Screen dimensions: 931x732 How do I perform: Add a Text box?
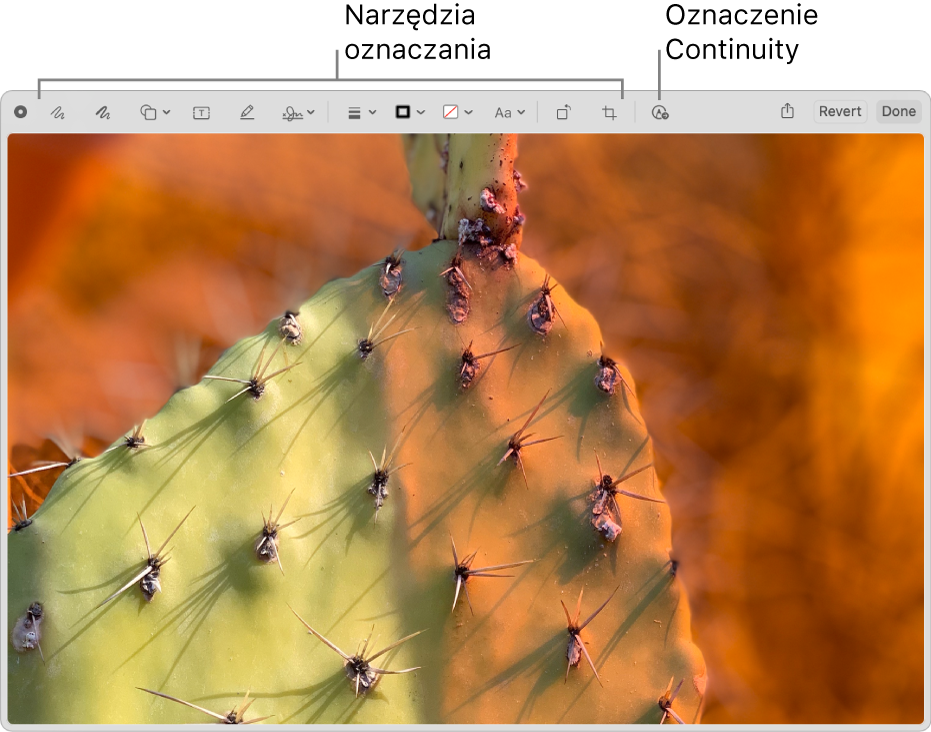[x=201, y=113]
